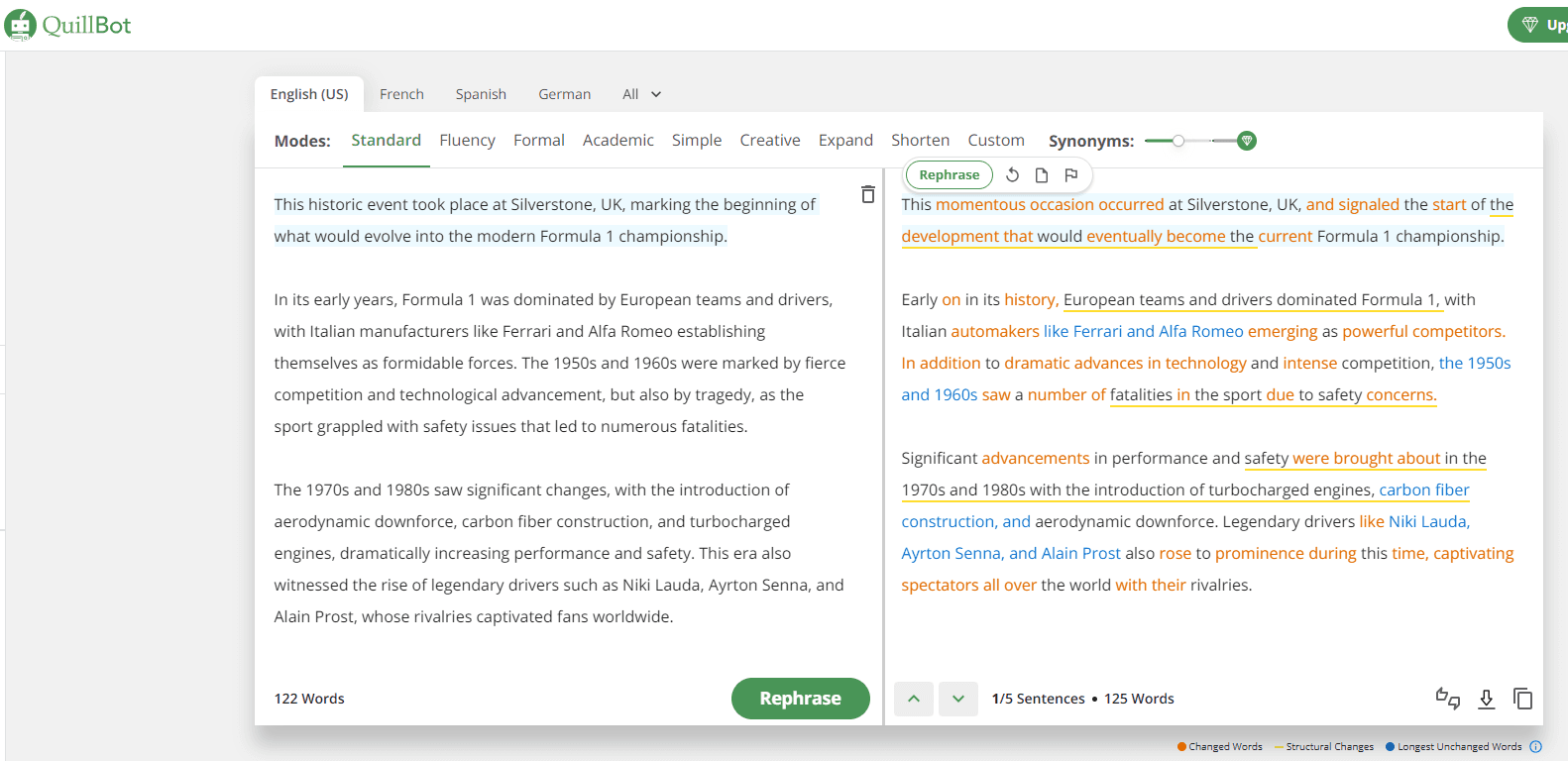Switch to the French language tab

click(x=401, y=94)
